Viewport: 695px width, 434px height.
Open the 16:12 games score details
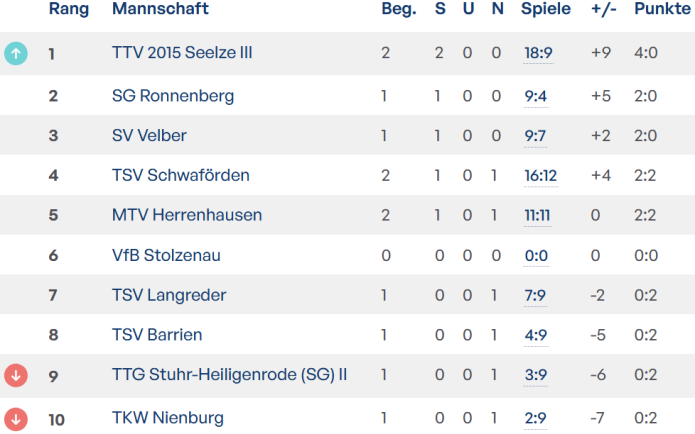tap(540, 175)
